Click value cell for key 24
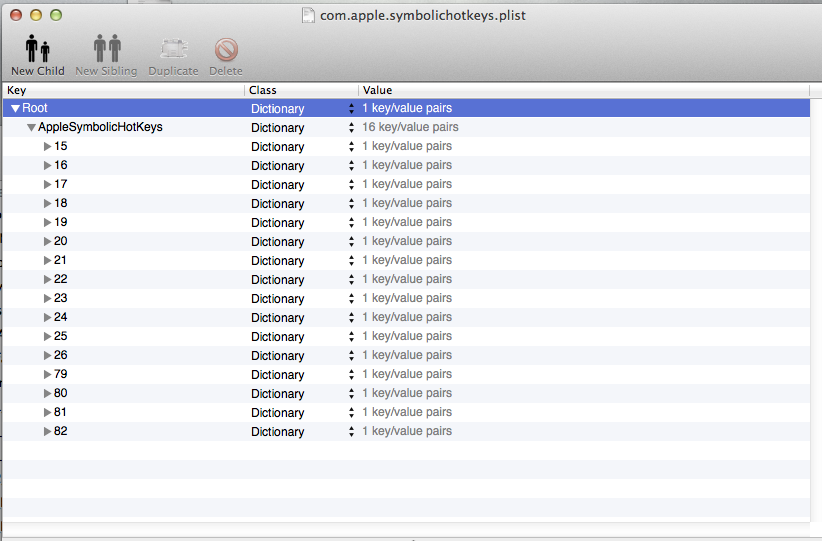The height and width of the screenshot is (541, 822). (x=407, y=317)
